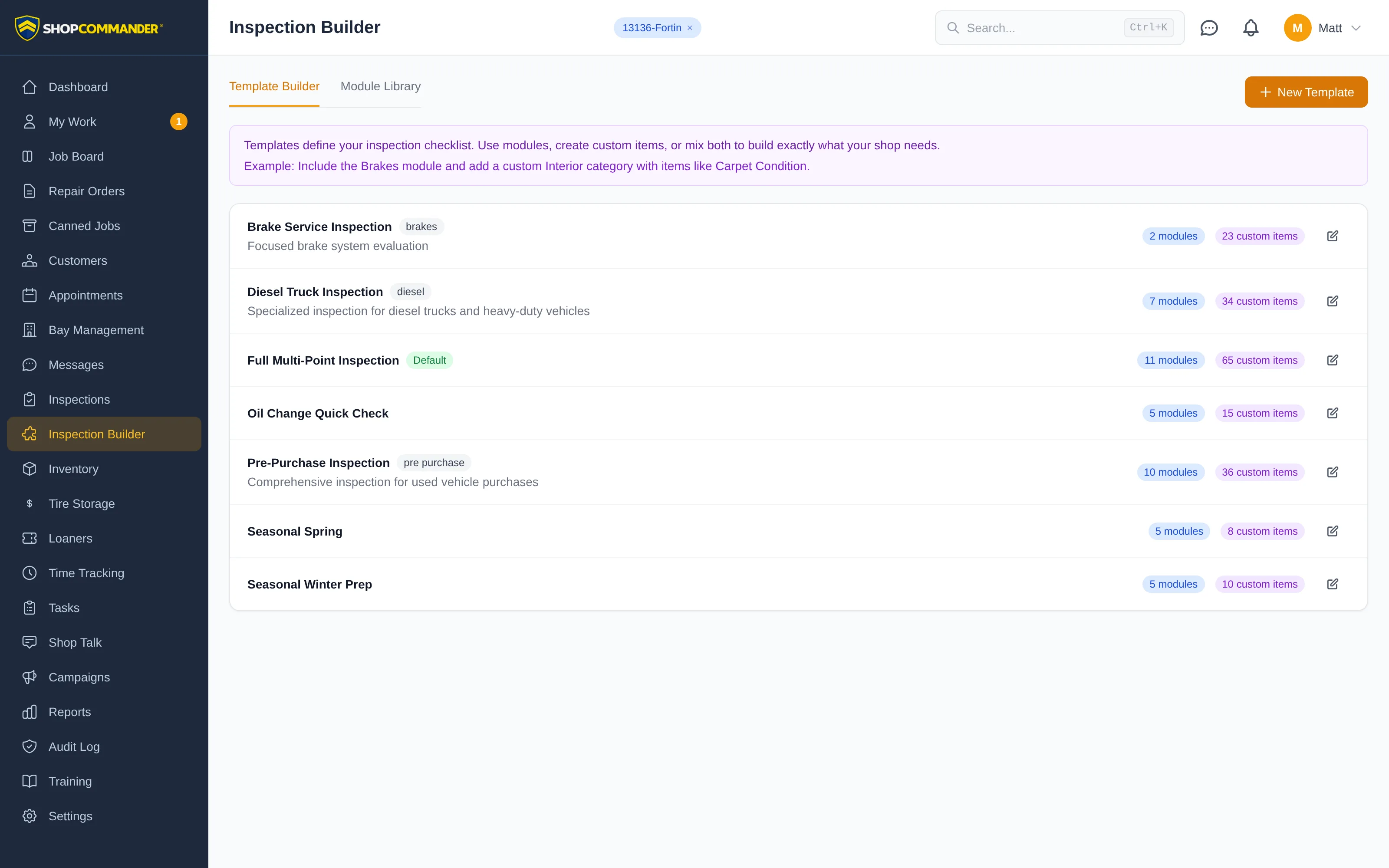Edit the Full Multi-Point Inspection template
Screen dimensions: 1389x868
pyautogui.click(x=1332, y=360)
